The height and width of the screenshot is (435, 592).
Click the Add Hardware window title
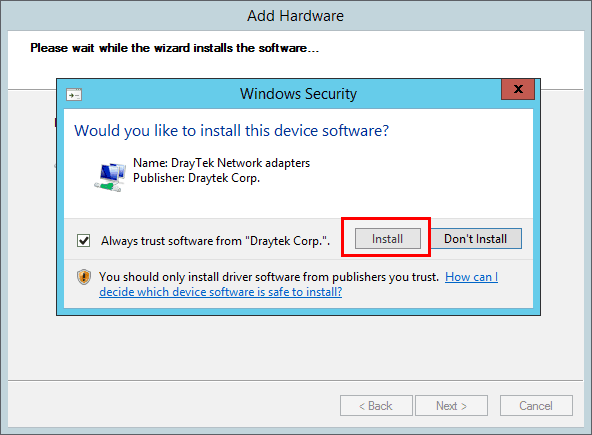click(296, 16)
